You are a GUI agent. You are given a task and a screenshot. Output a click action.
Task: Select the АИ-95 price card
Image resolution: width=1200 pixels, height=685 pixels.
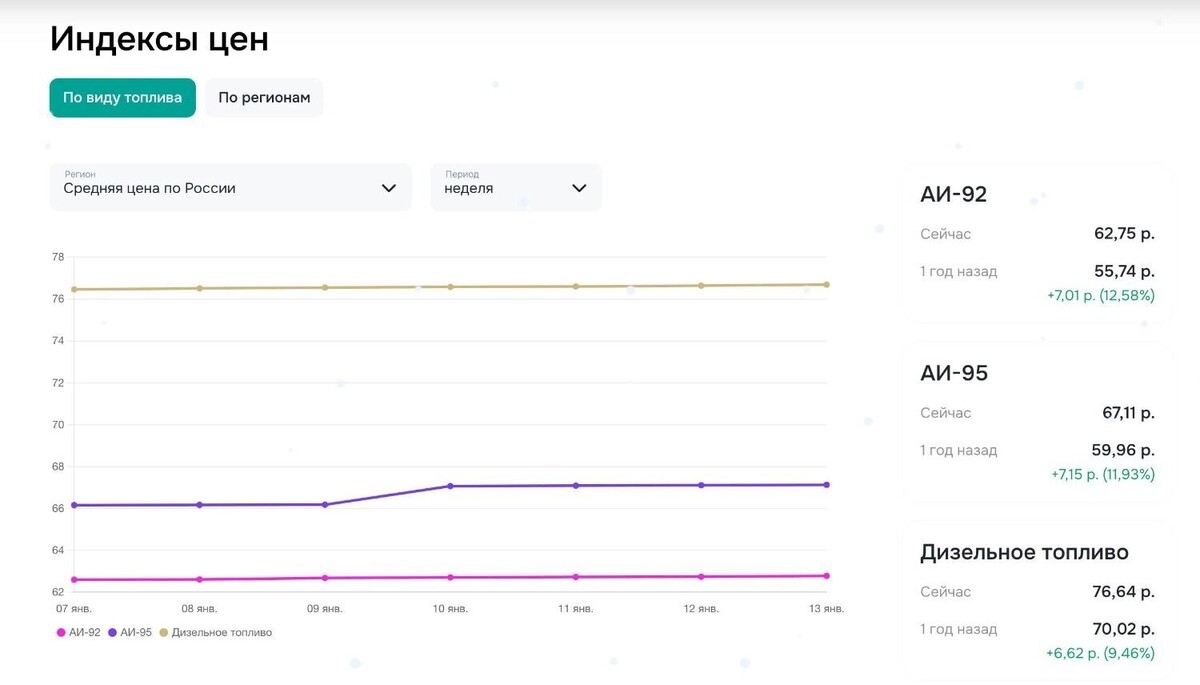pos(1035,420)
